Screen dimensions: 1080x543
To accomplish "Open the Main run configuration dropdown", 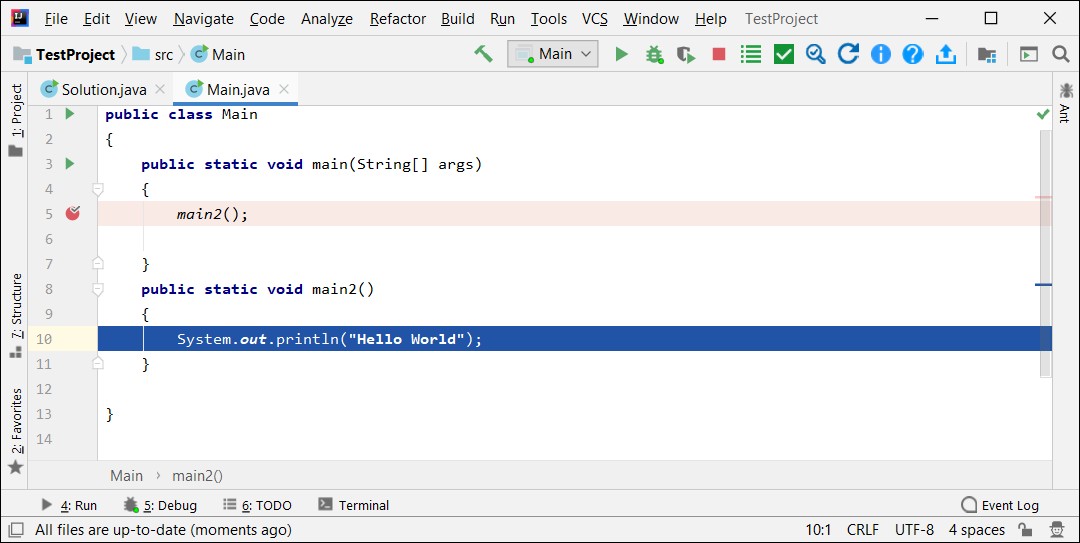I will pyautogui.click(x=553, y=54).
